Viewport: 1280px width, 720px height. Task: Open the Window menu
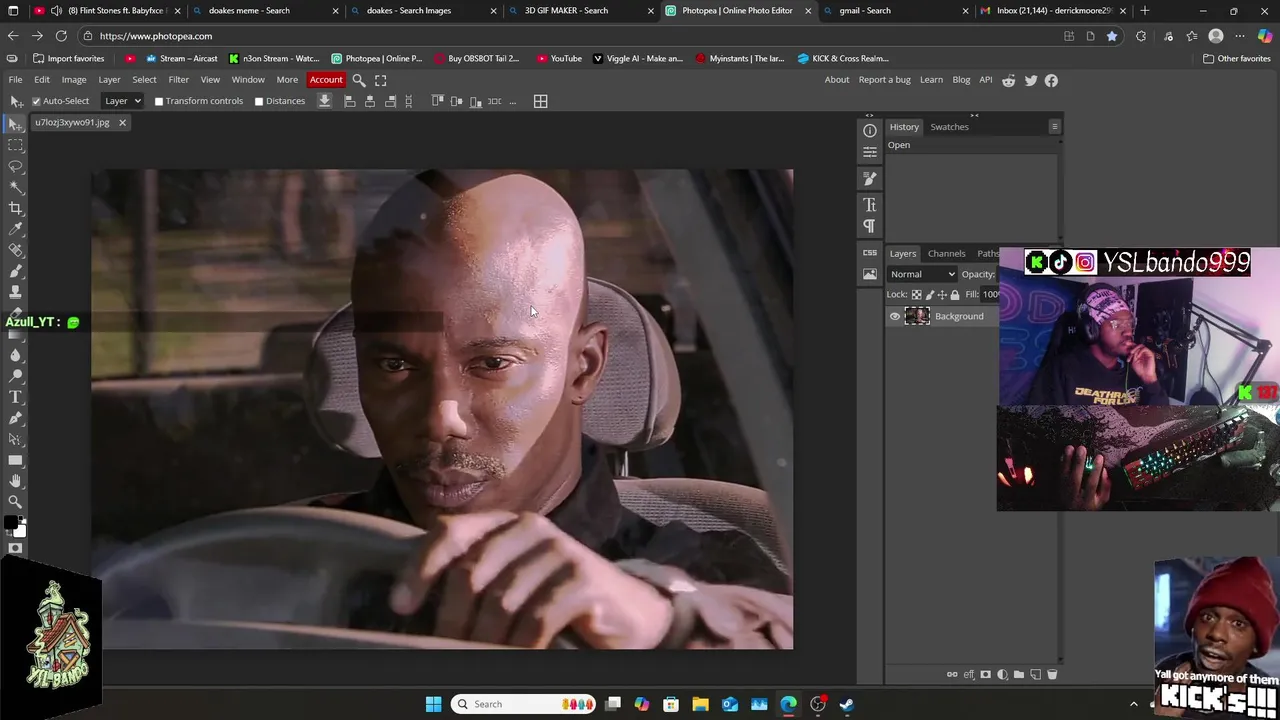point(248,80)
